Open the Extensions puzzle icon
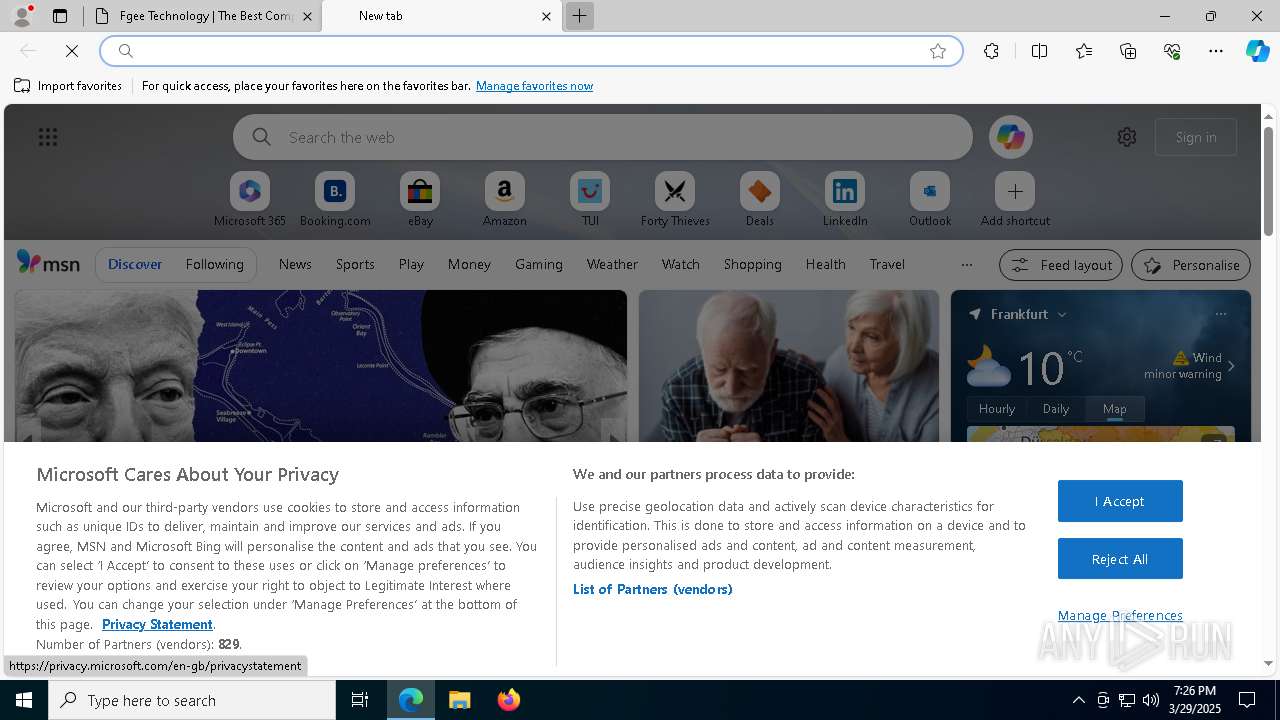Viewport: 1280px width, 720px height. [991, 51]
